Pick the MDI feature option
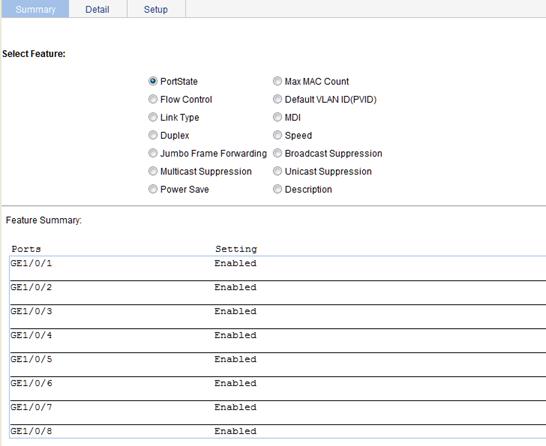Screen dimensions: 546x446 [277, 117]
